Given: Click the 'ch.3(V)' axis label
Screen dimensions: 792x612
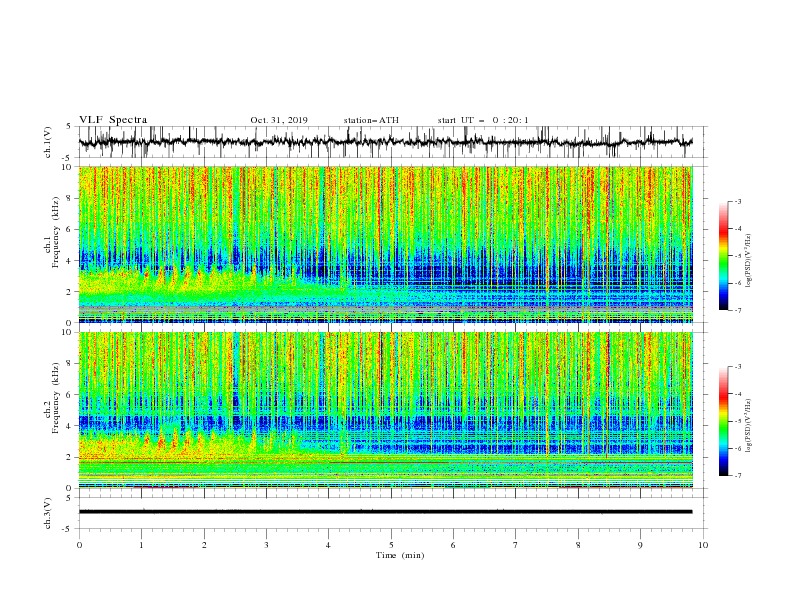Looking at the screenshot, I should click(x=48, y=513).
